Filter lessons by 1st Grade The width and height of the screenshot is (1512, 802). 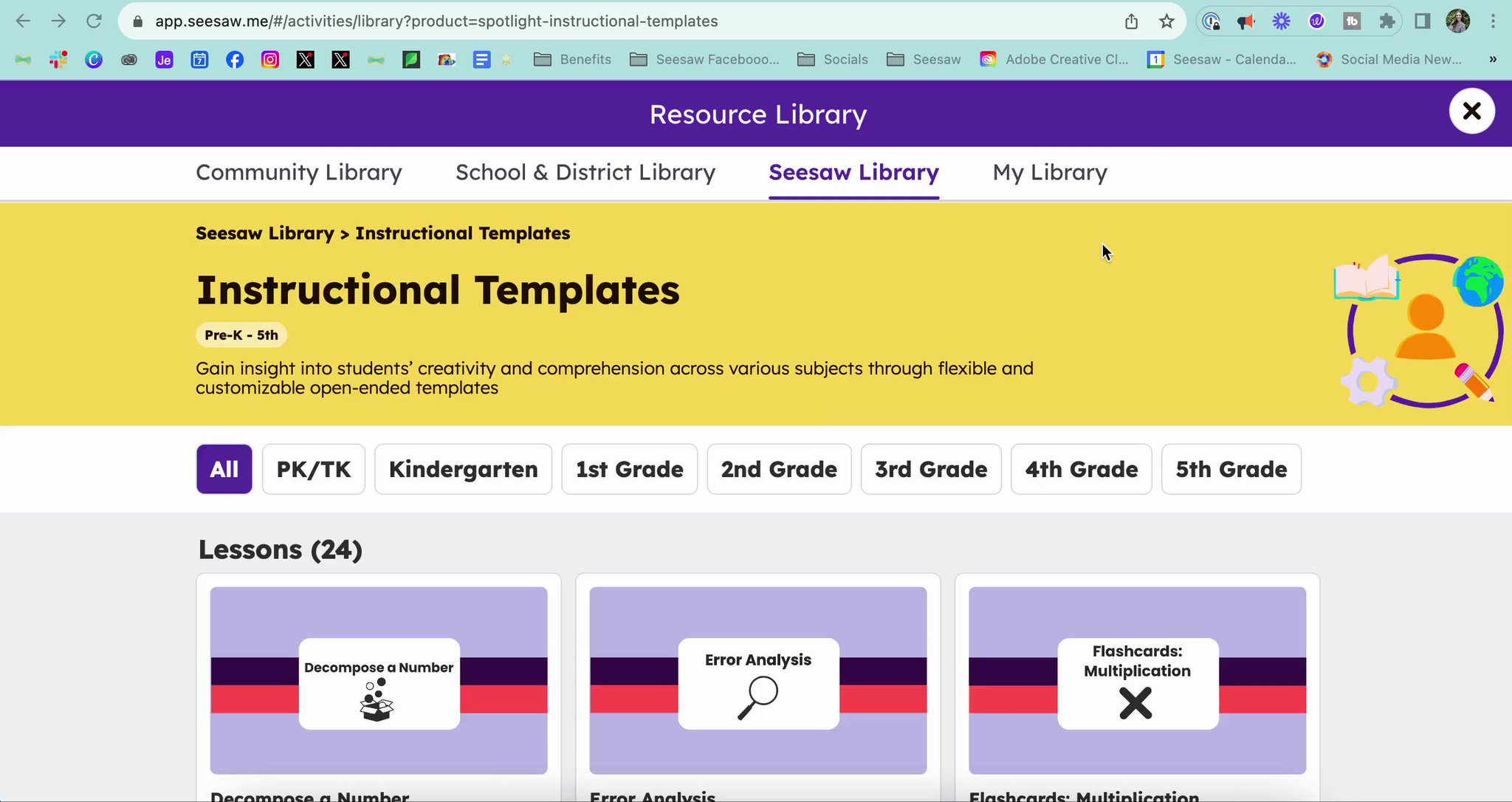630,469
